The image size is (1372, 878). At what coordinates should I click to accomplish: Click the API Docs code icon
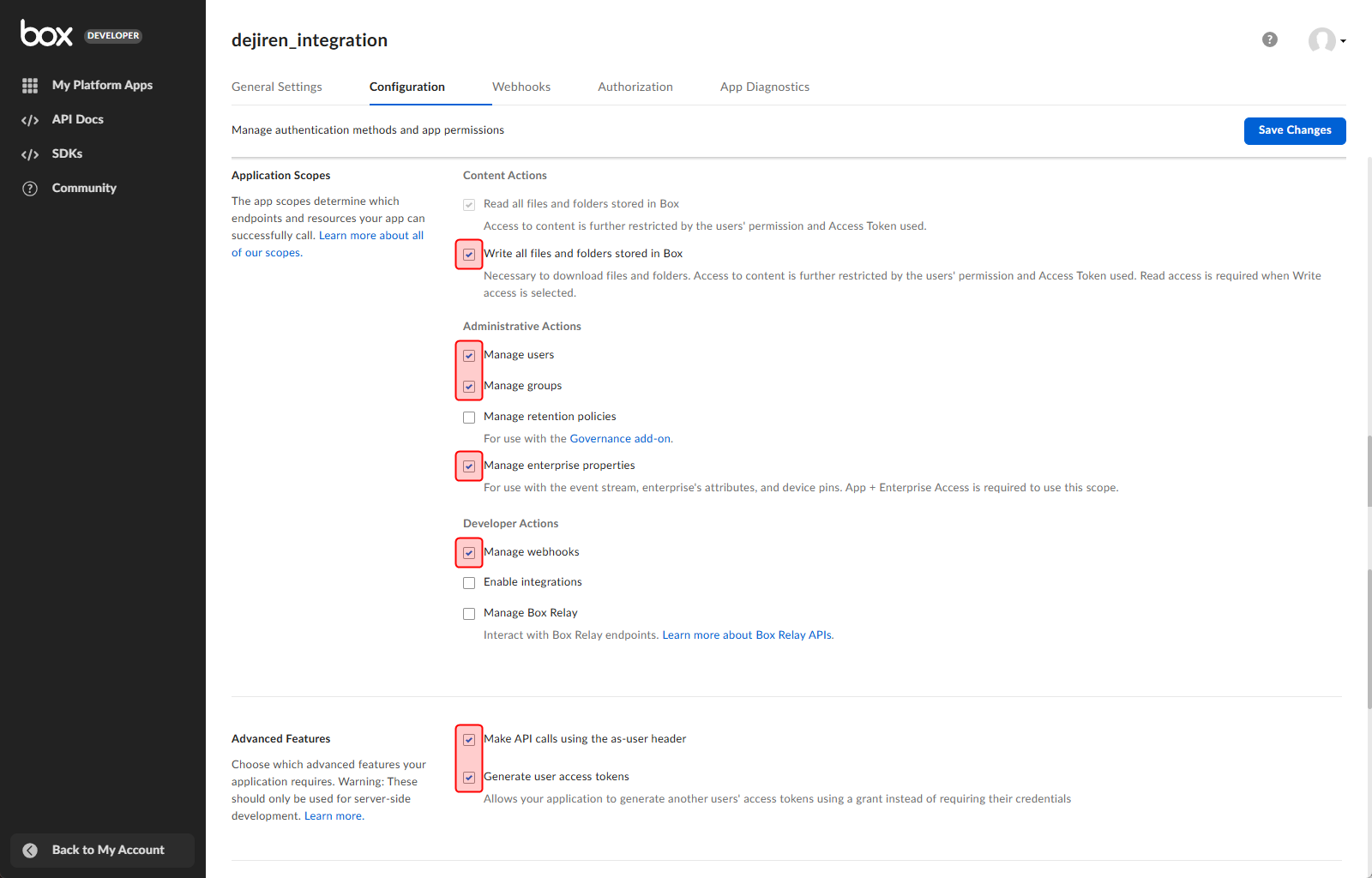(x=30, y=120)
